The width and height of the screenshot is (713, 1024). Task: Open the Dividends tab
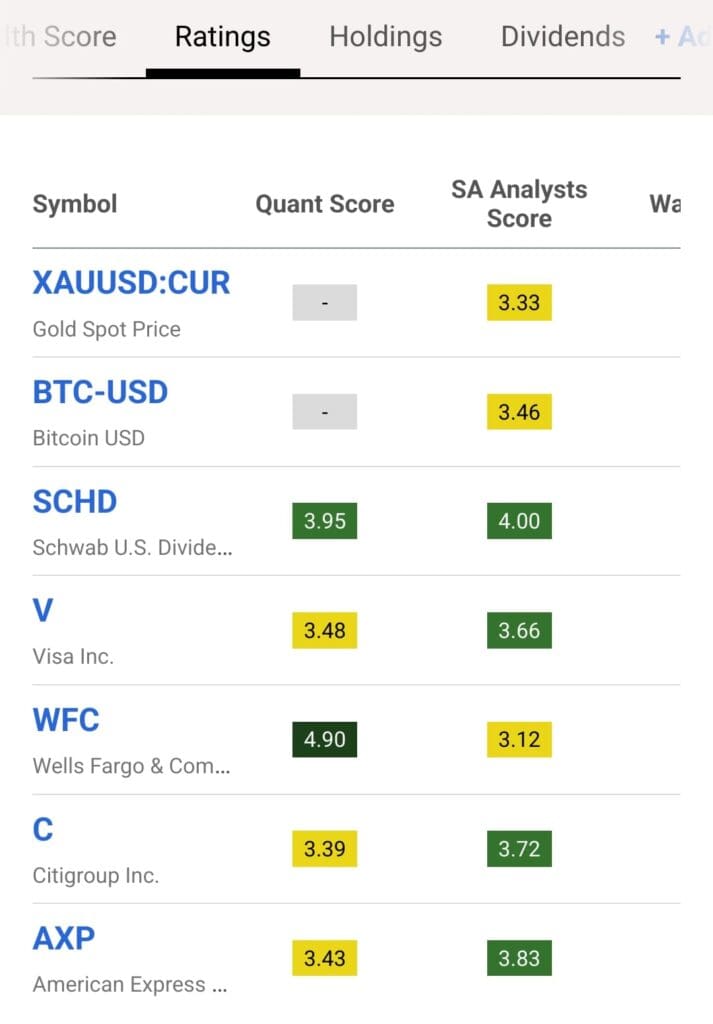562,36
